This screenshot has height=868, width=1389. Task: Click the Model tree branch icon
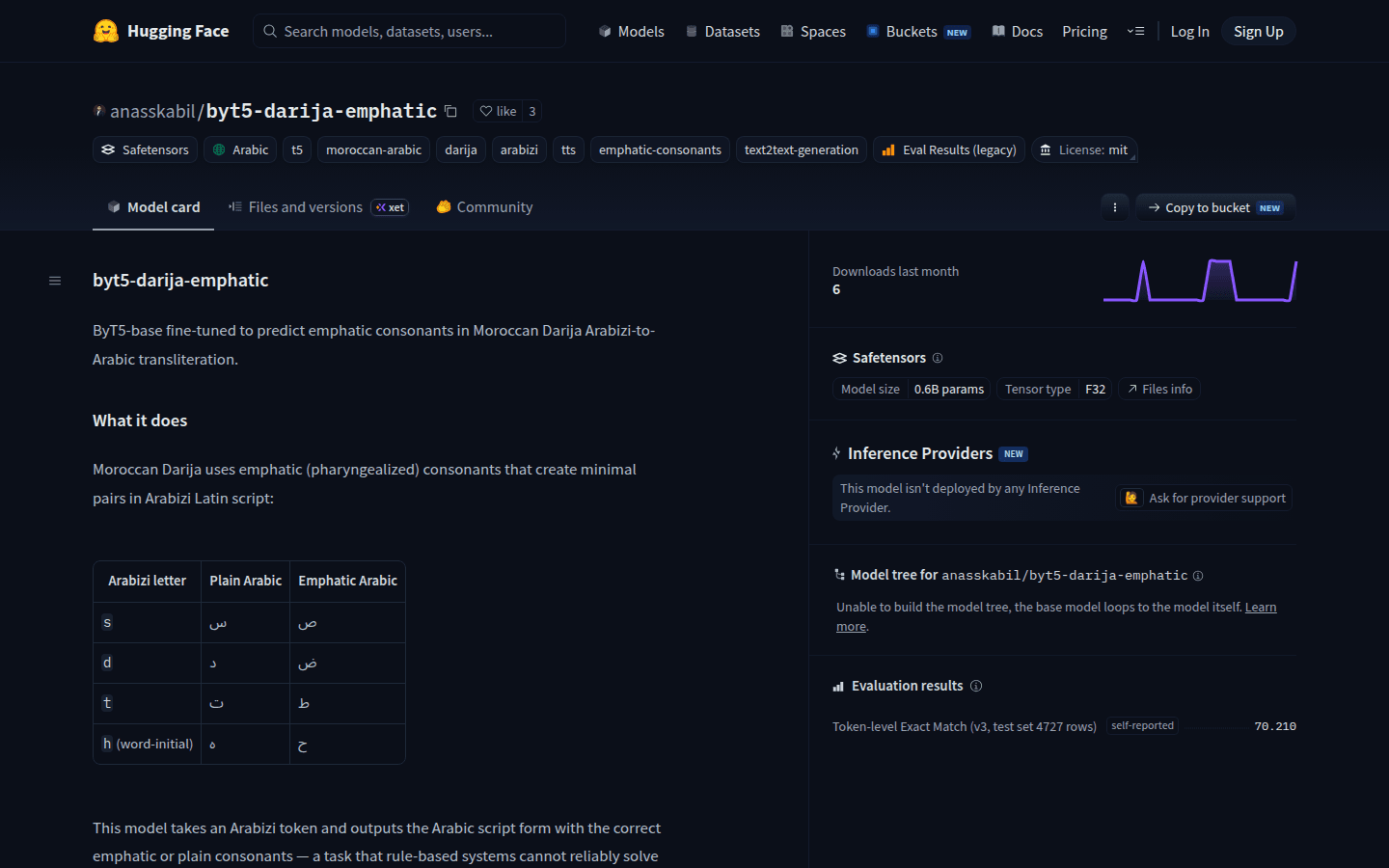pyautogui.click(x=839, y=575)
